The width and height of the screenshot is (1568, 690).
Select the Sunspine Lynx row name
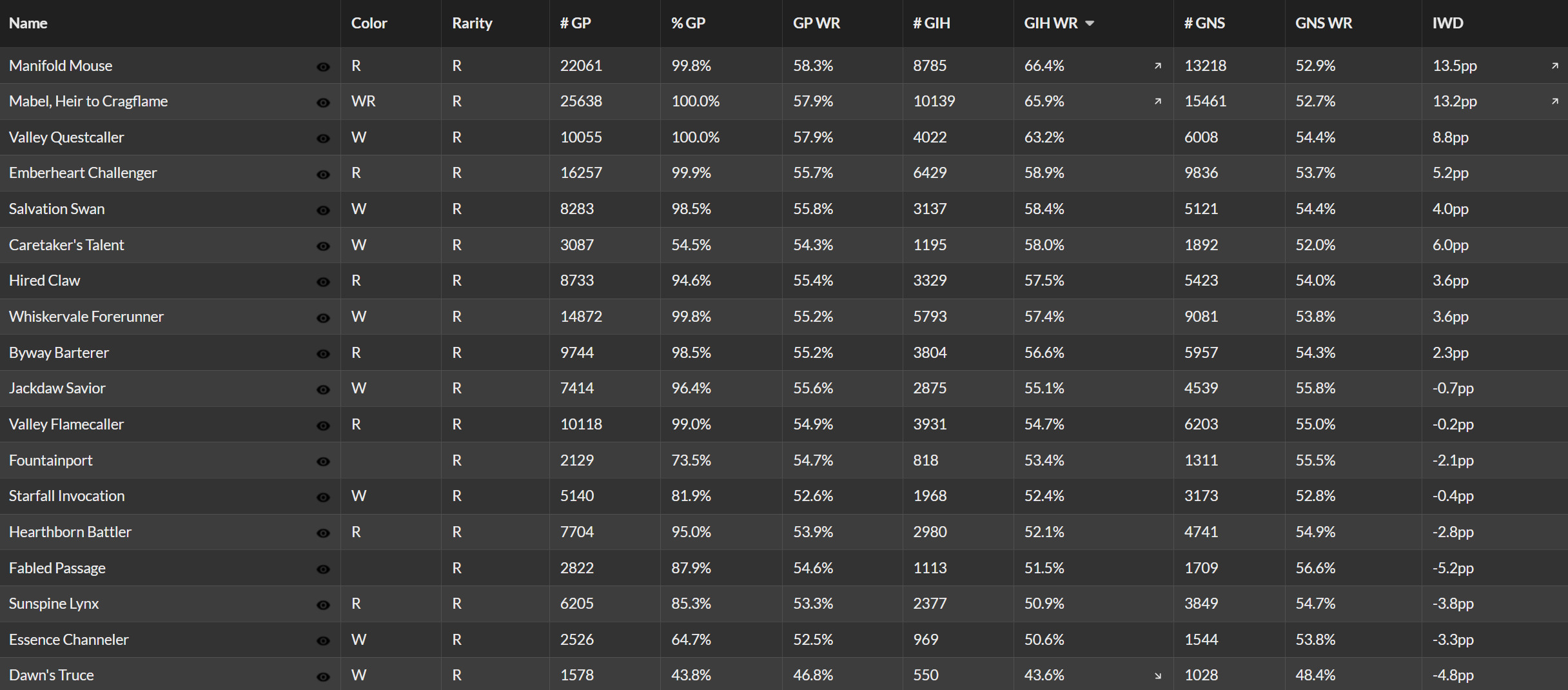click(54, 604)
